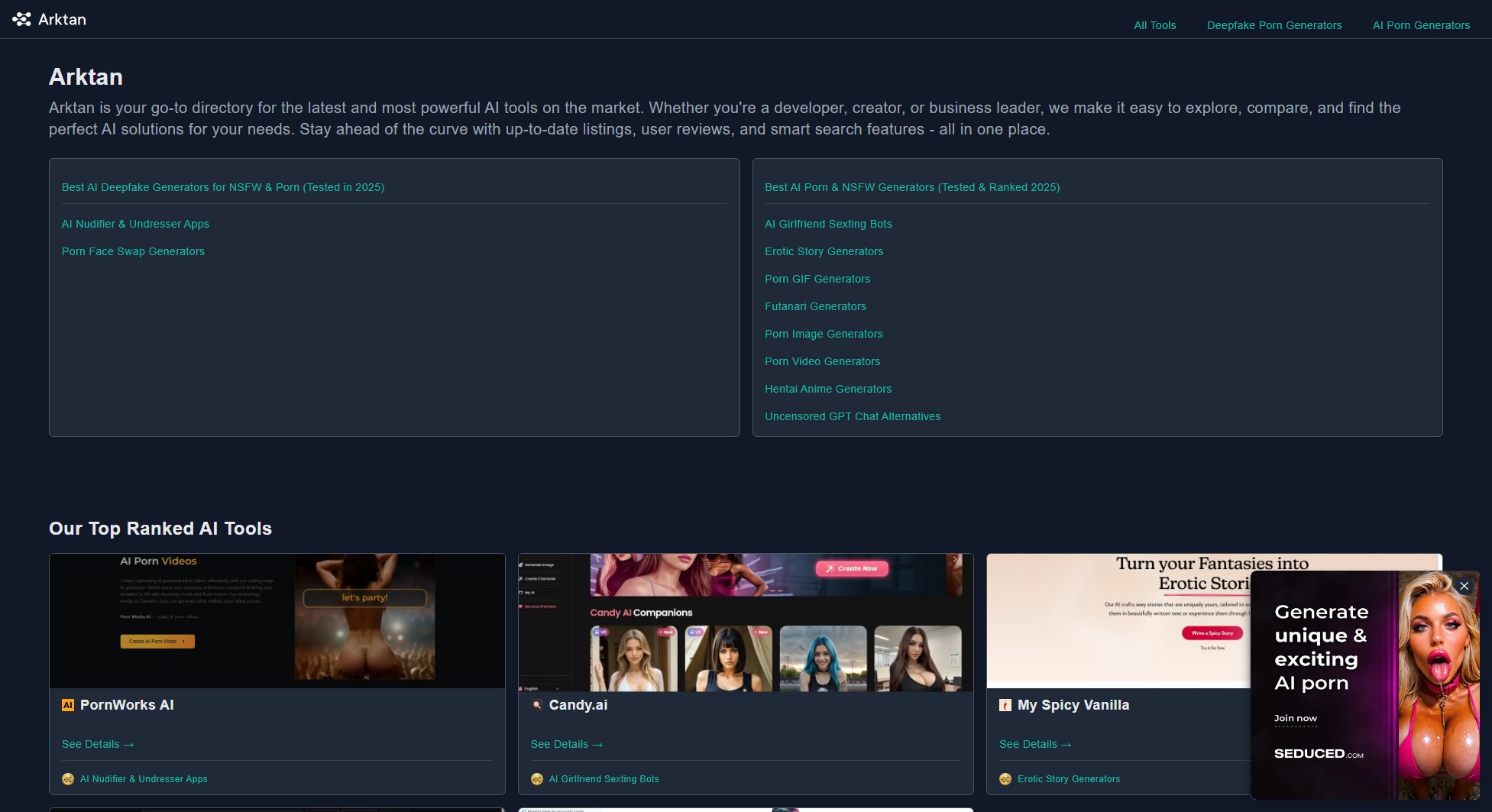See Details for My Spicy Vanilla

coord(1035,744)
